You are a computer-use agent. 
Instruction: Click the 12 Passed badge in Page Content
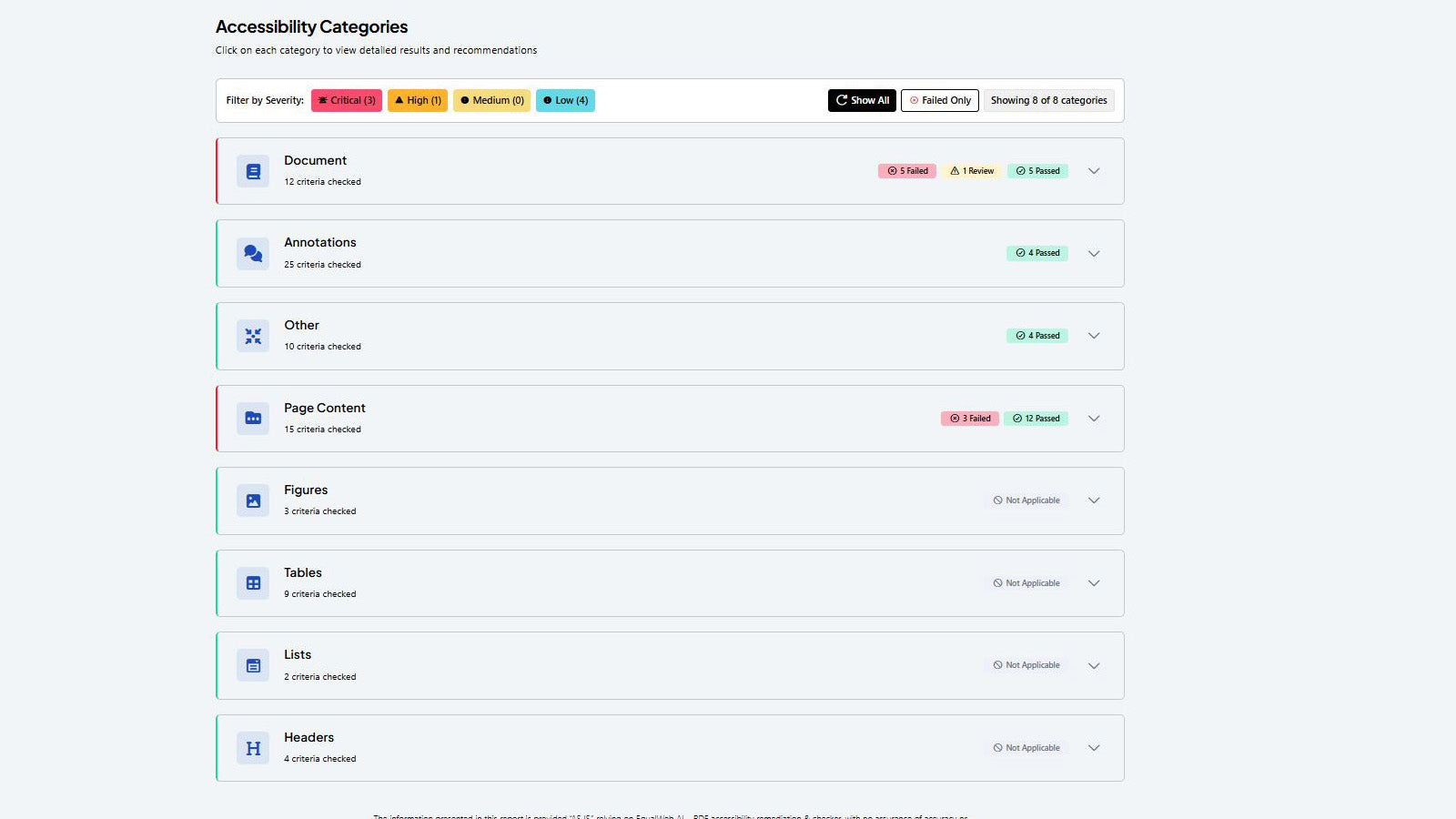tap(1036, 419)
